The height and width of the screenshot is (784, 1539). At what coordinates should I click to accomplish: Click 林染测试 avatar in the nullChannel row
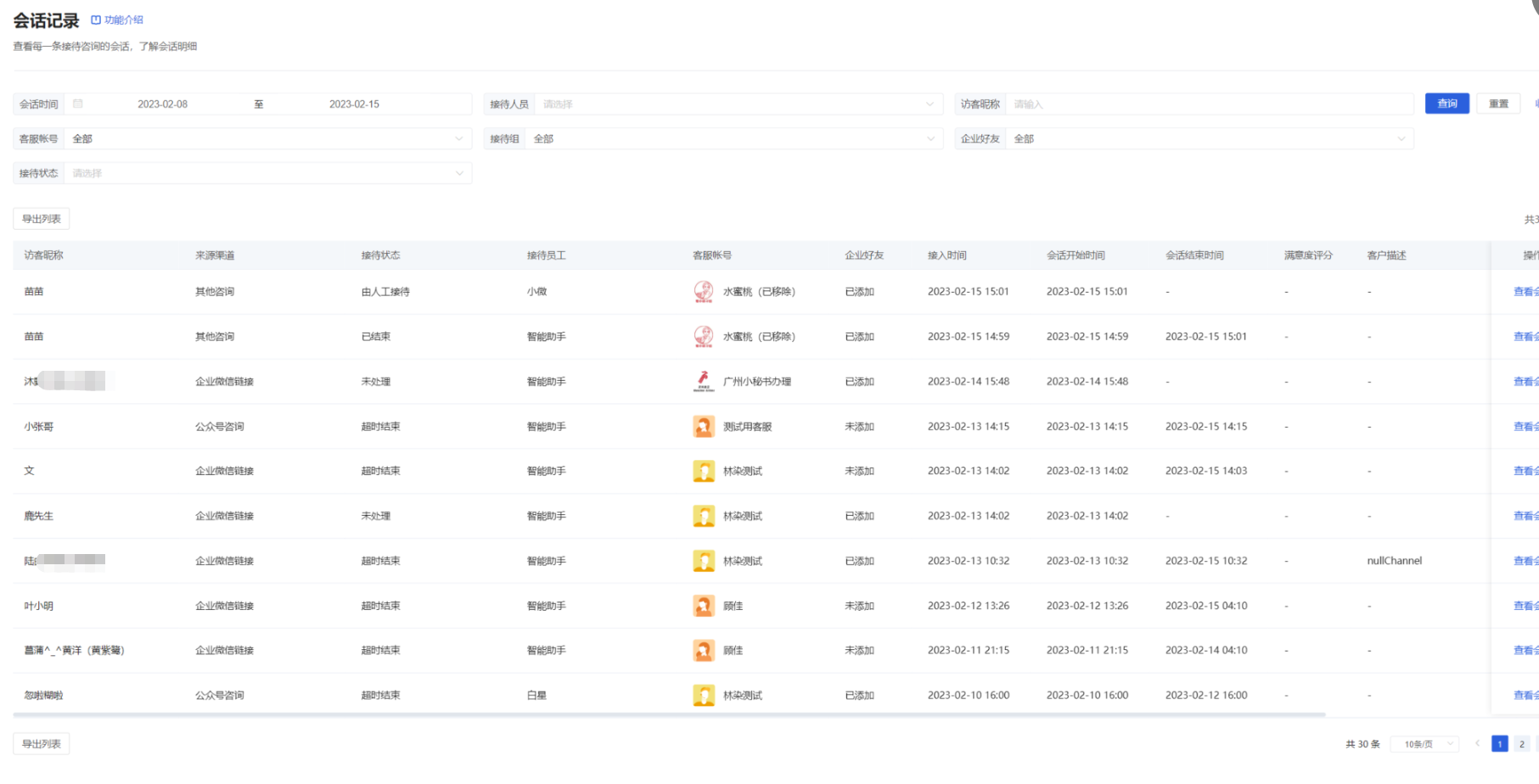pyautogui.click(x=704, y=561)
